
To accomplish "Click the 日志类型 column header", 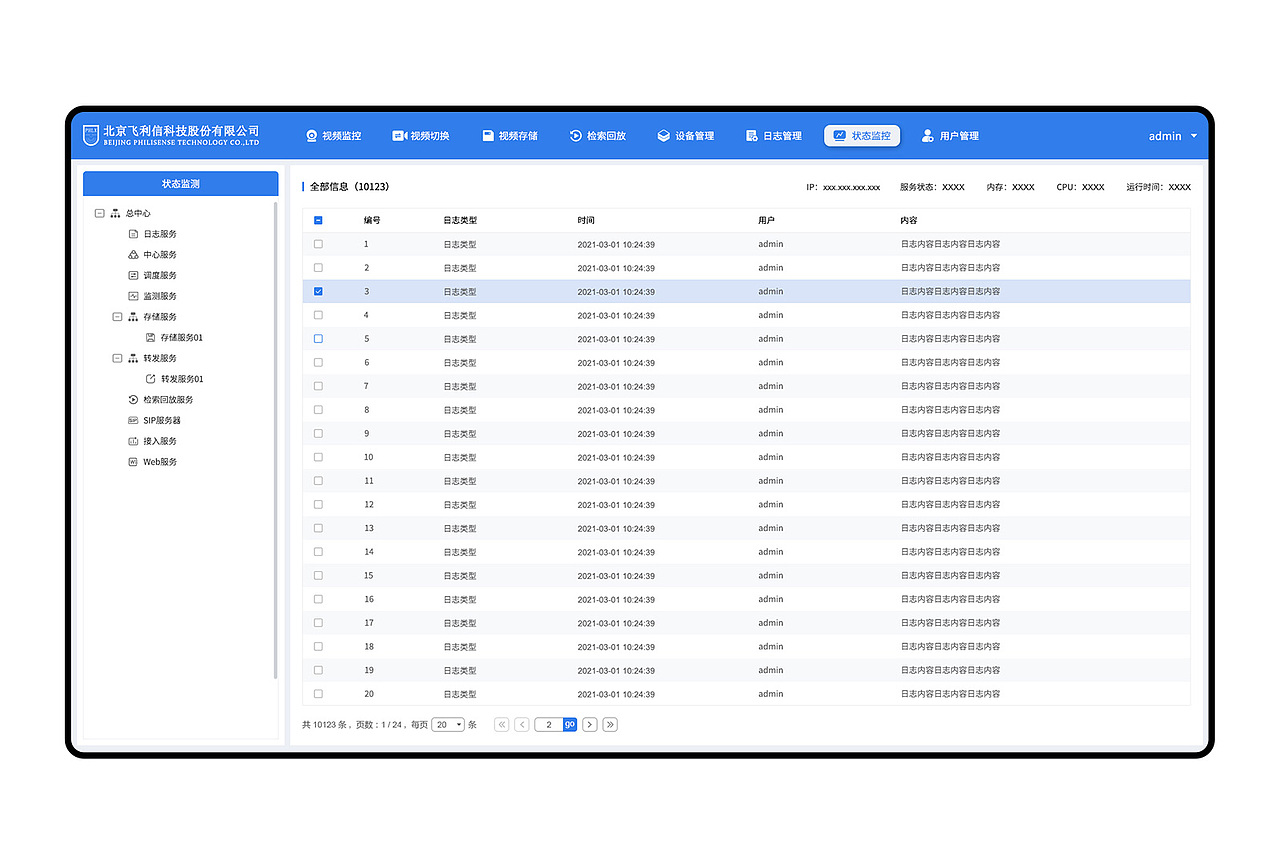I will coord(461,220).
